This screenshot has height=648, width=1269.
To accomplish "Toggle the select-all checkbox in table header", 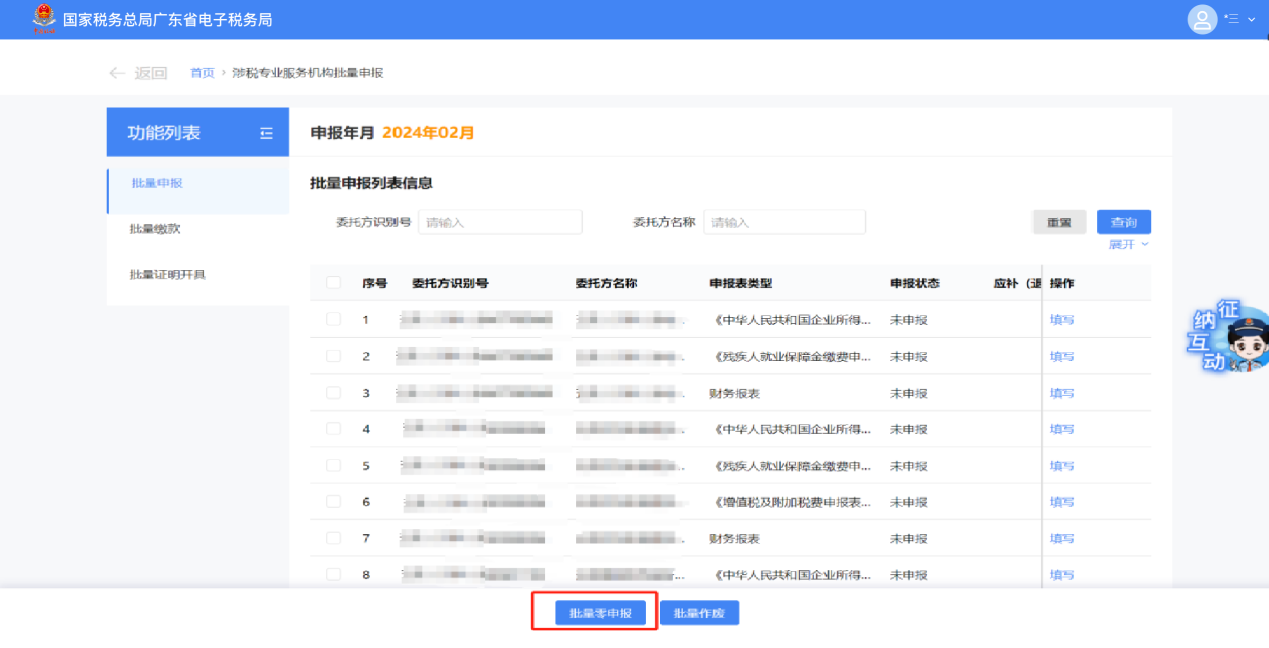I will (x=333, y=283).
